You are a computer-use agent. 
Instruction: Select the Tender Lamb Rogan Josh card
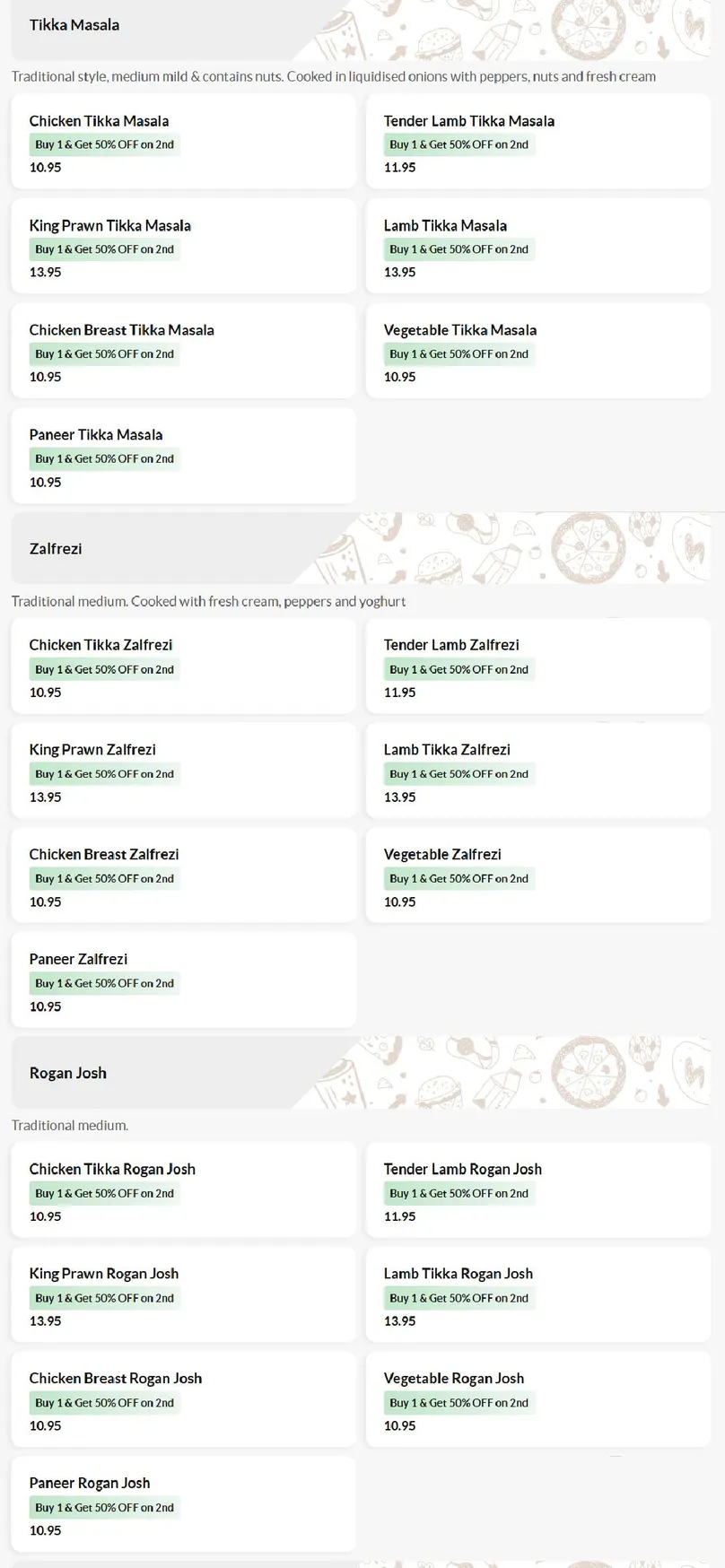click(x=537, y=1189)
